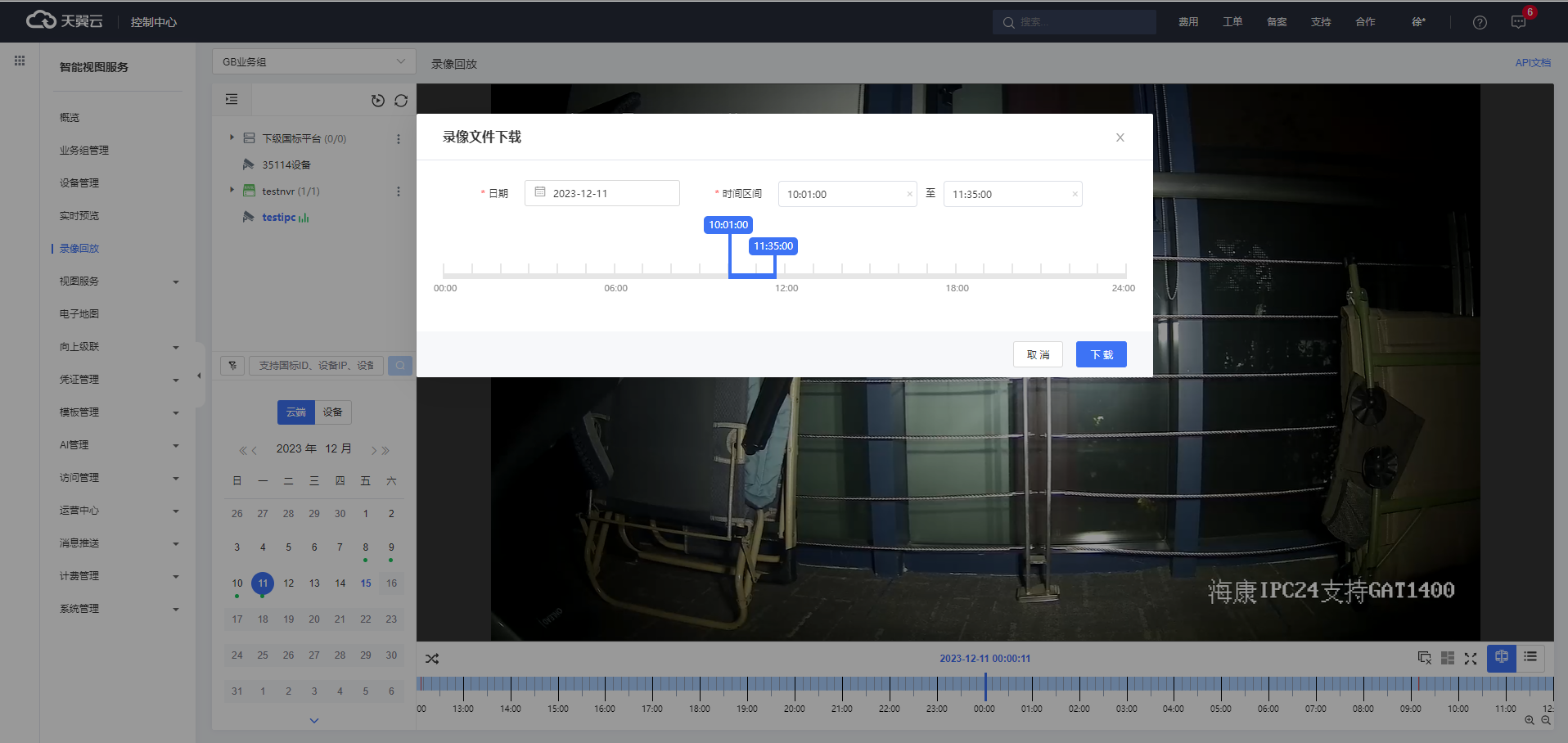This screenshot has width=1568, height=743.
Task: Open the help question mark icon
Action: click(x=1480, y=22)
